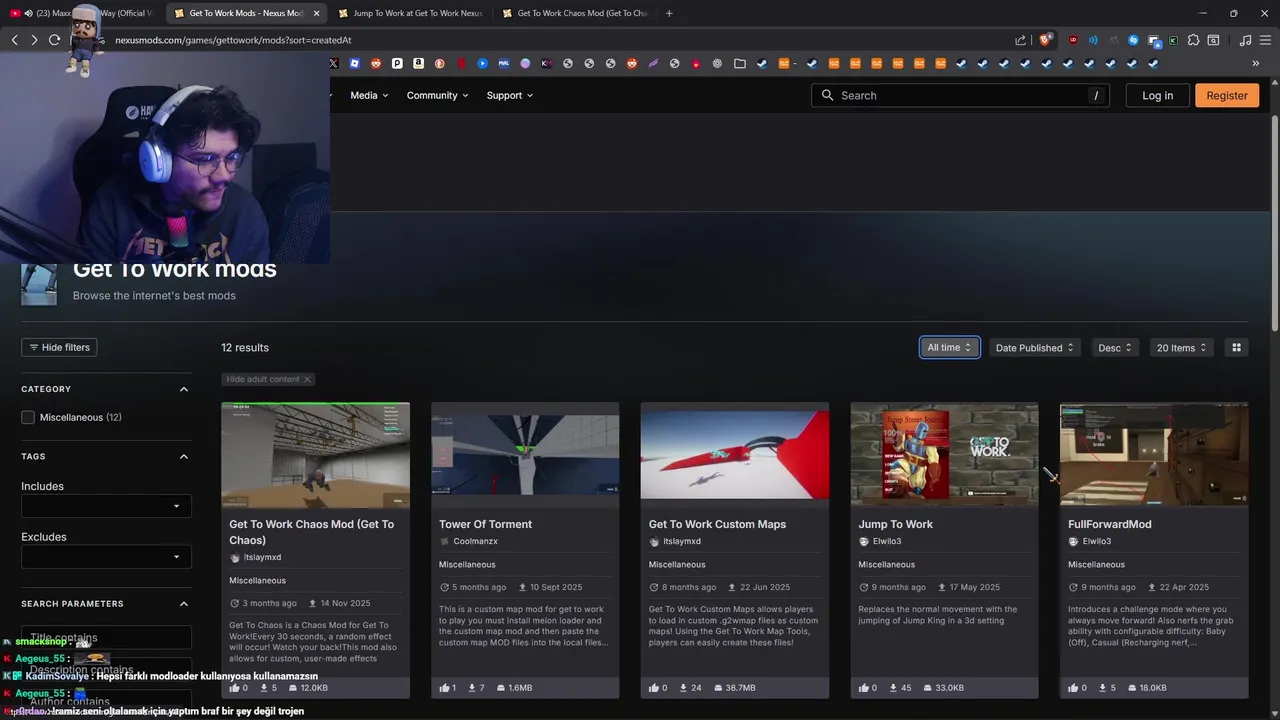Click thumbs-up icon on Tower Of Torment card
1280x720 pixels.
(x=444, y=688)
